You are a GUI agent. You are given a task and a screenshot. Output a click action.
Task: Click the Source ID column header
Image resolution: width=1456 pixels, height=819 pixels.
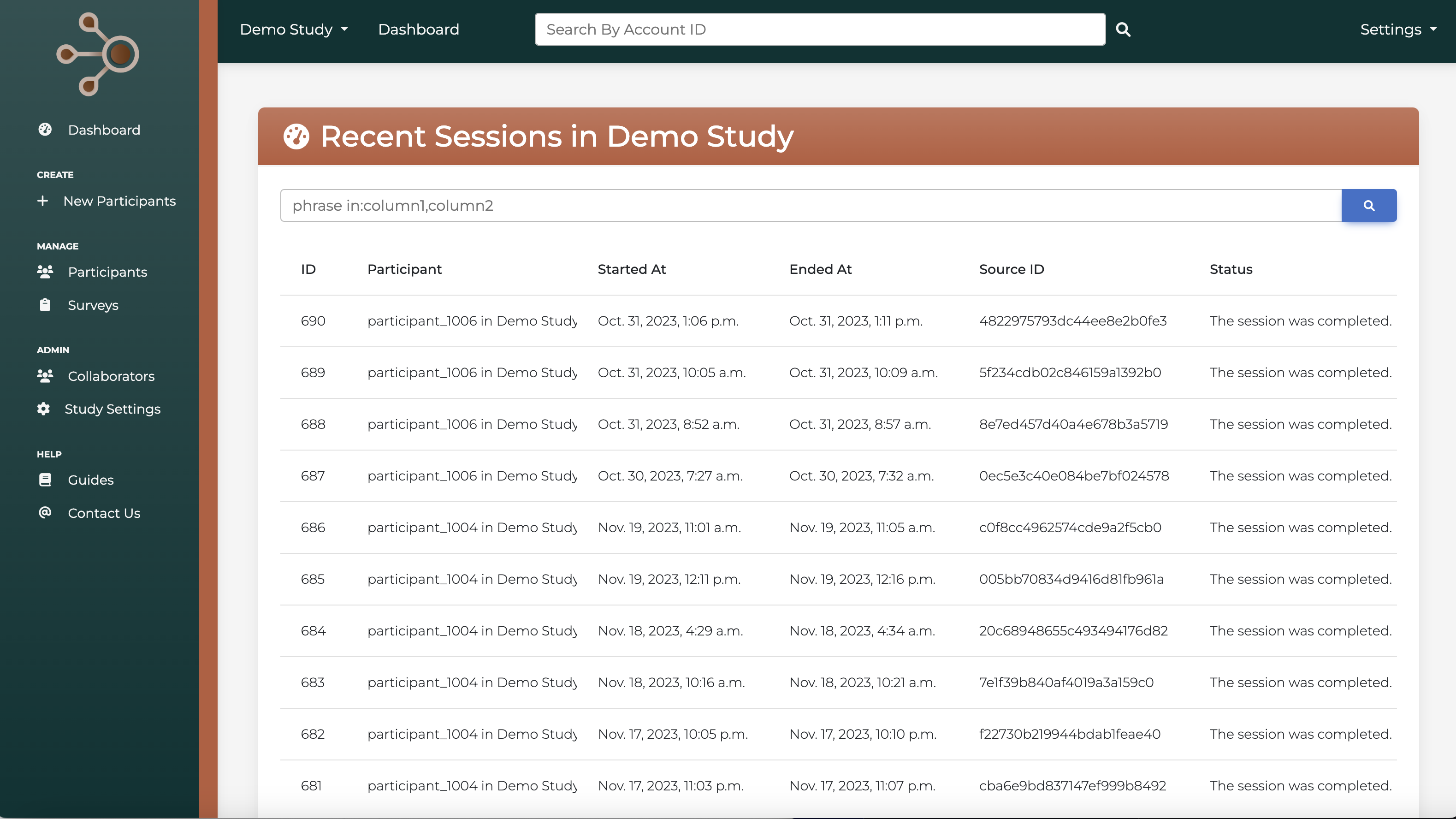coord(1012,269)
